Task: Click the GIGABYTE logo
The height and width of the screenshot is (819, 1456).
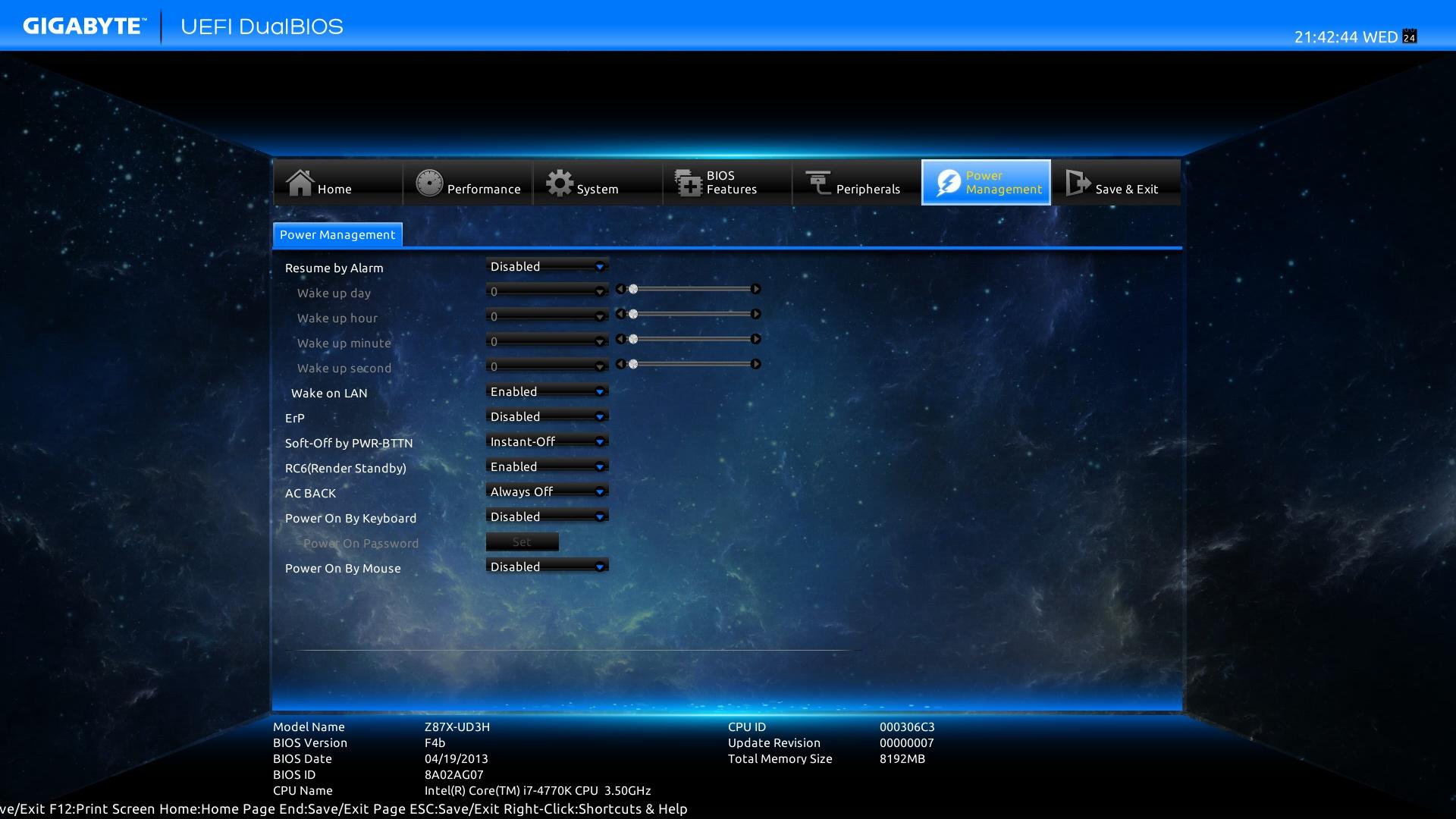Action: pos(83,27)
